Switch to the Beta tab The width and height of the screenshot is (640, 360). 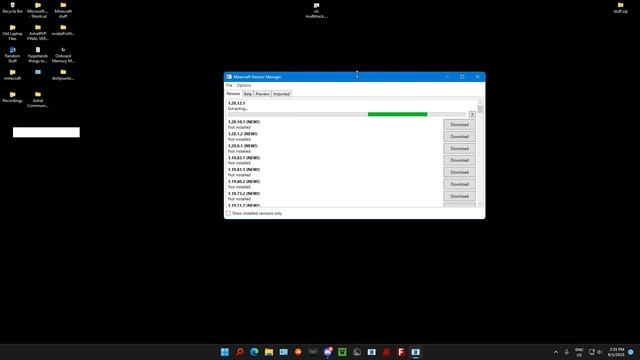point(247,94)
